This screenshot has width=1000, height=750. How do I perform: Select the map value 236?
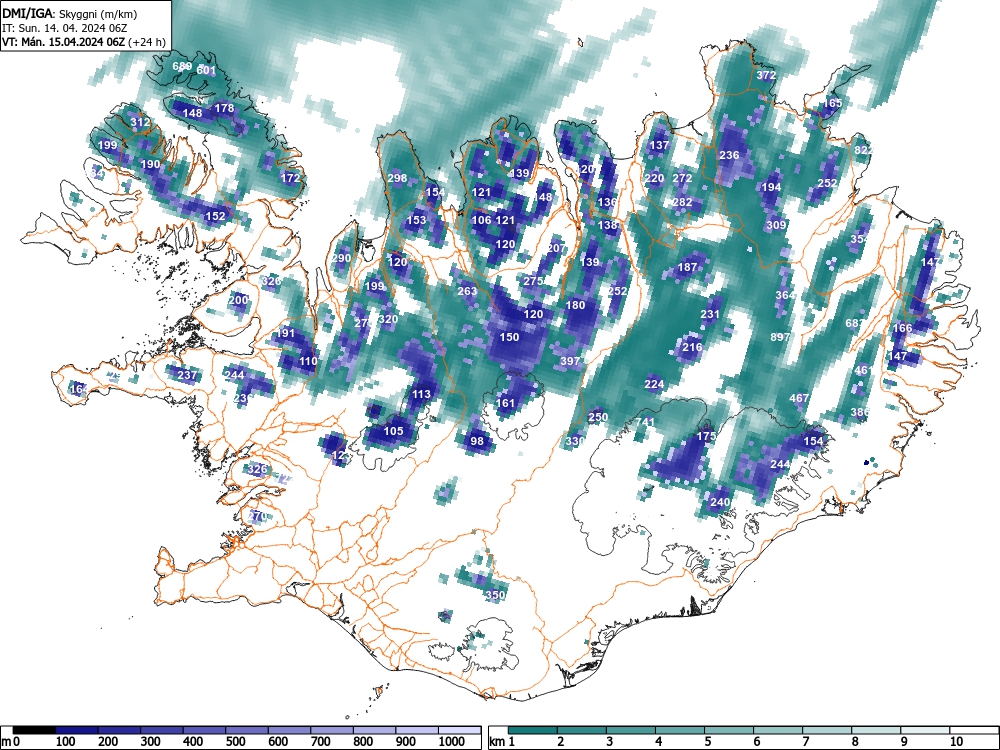729,155
